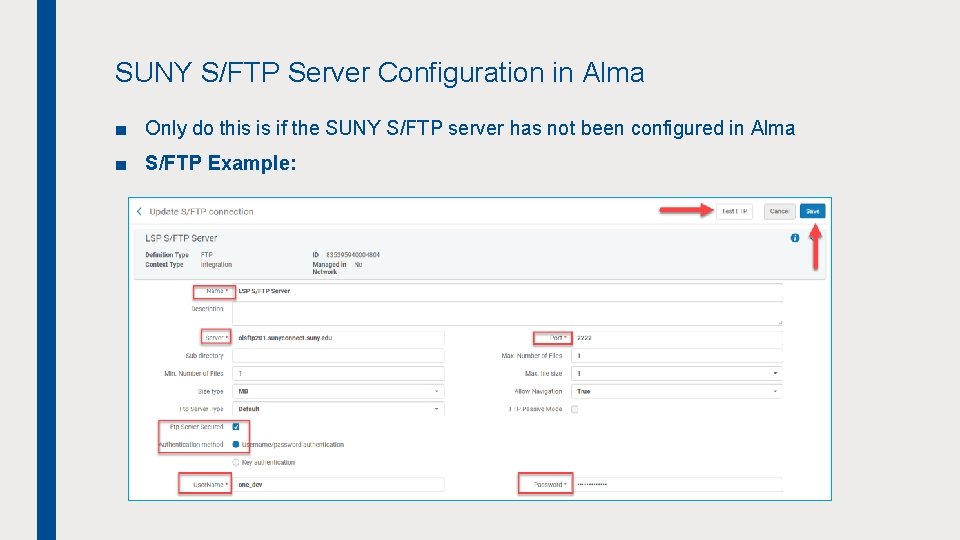Select Key authentication radio button
The height and width of the screenshot is (540, 960).
(x=236, y=462)
